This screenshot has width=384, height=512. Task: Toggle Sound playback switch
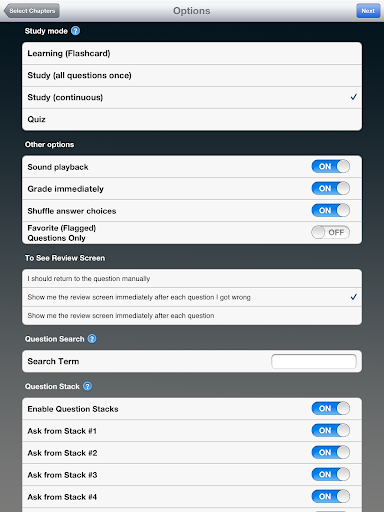tap(331, 166)
